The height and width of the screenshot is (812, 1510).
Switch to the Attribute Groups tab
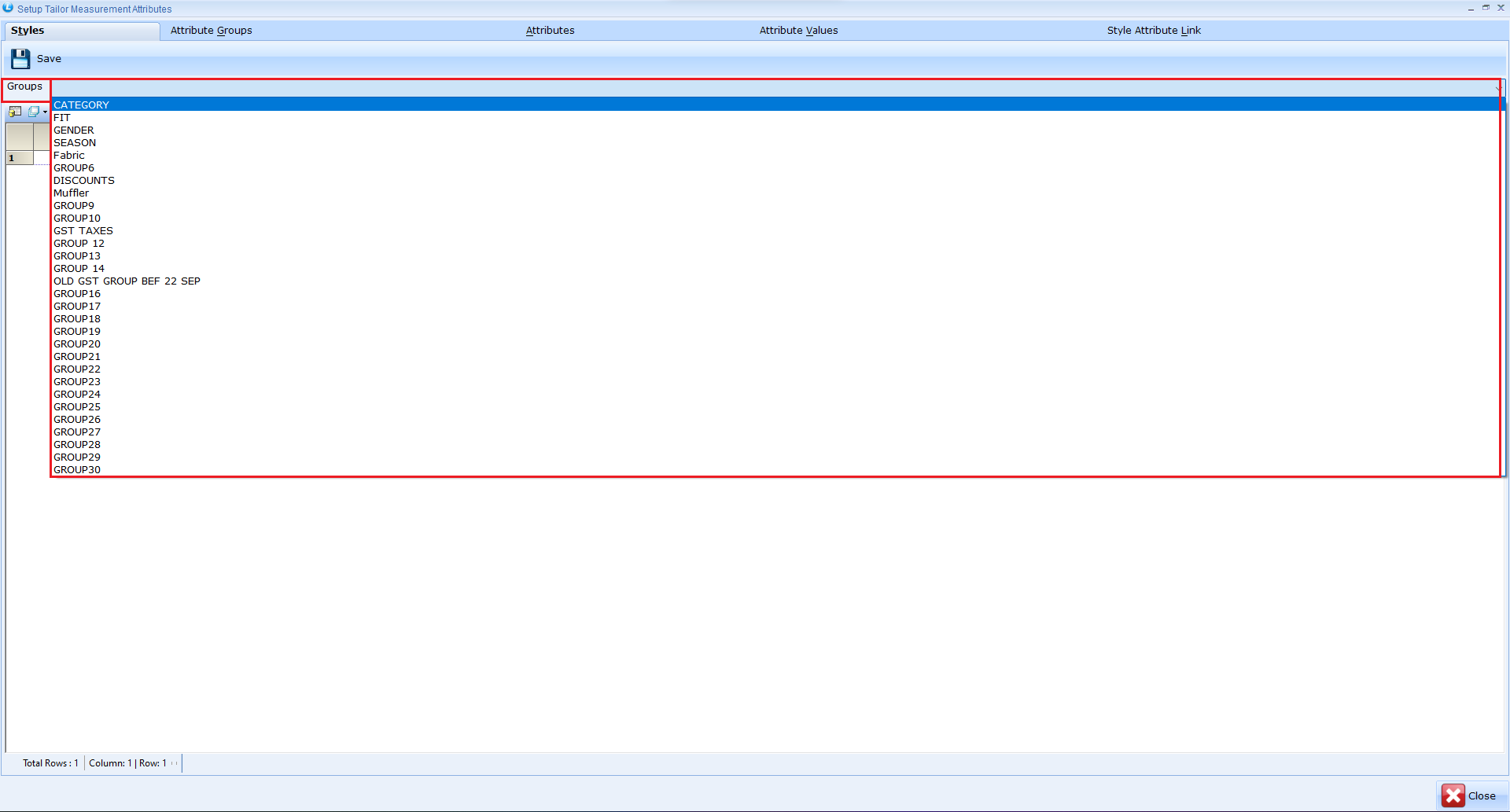[x=211, y=31]
